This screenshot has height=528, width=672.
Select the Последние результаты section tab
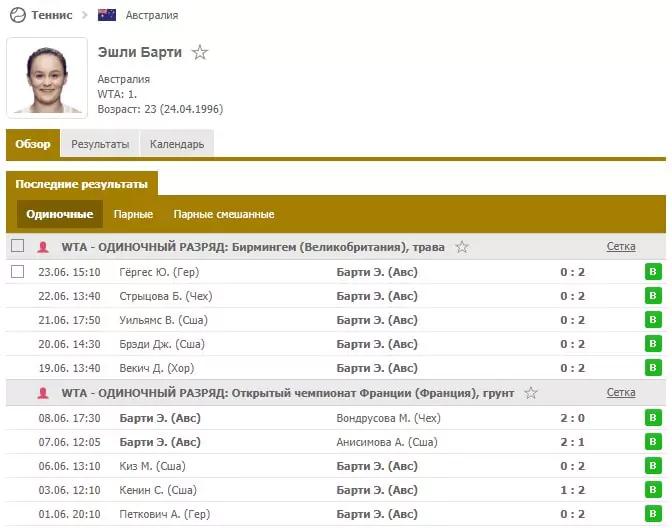[x=81, y=184]
